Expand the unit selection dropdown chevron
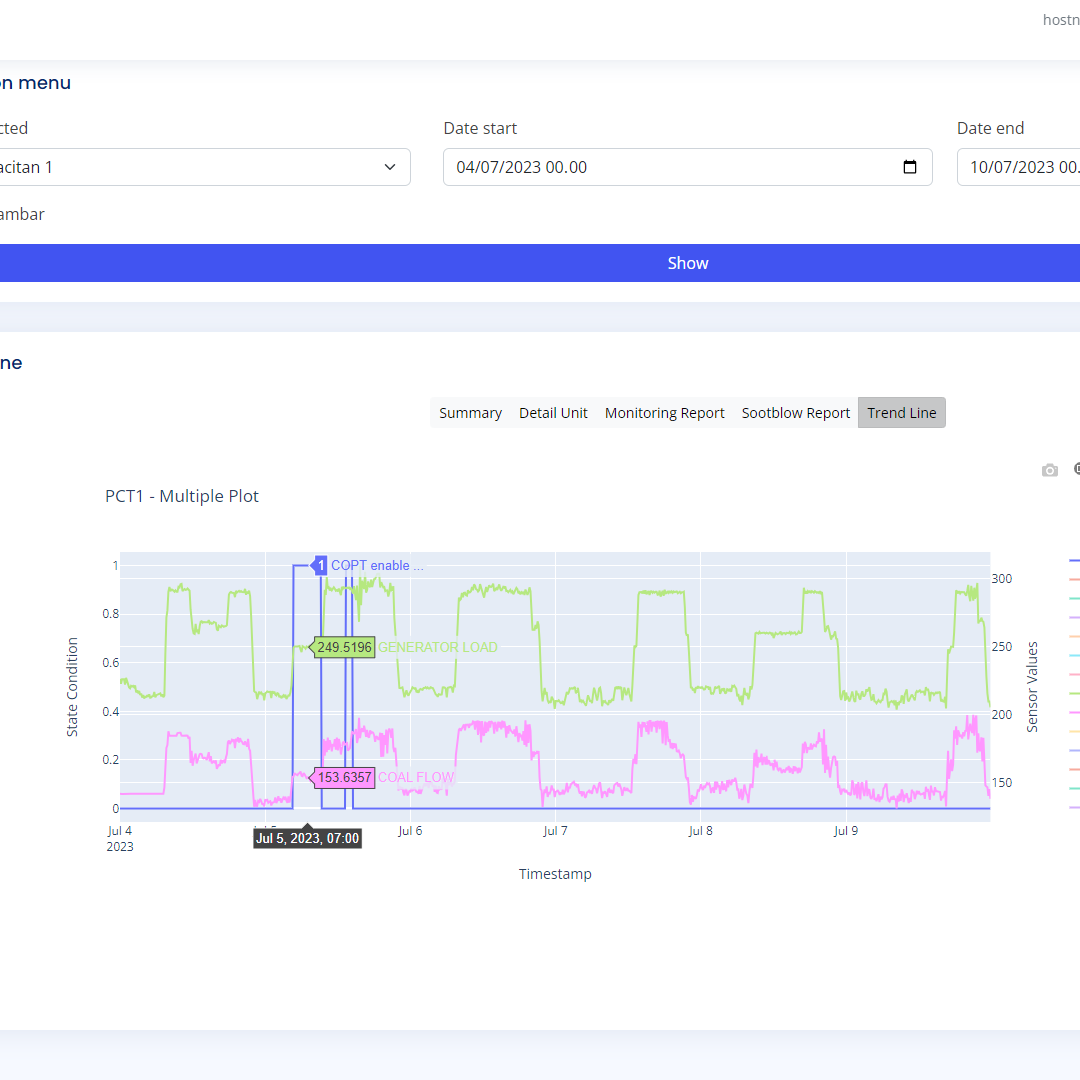Image resolution: width=1080 pixels, height=1080 pixels. coord(390,167)
